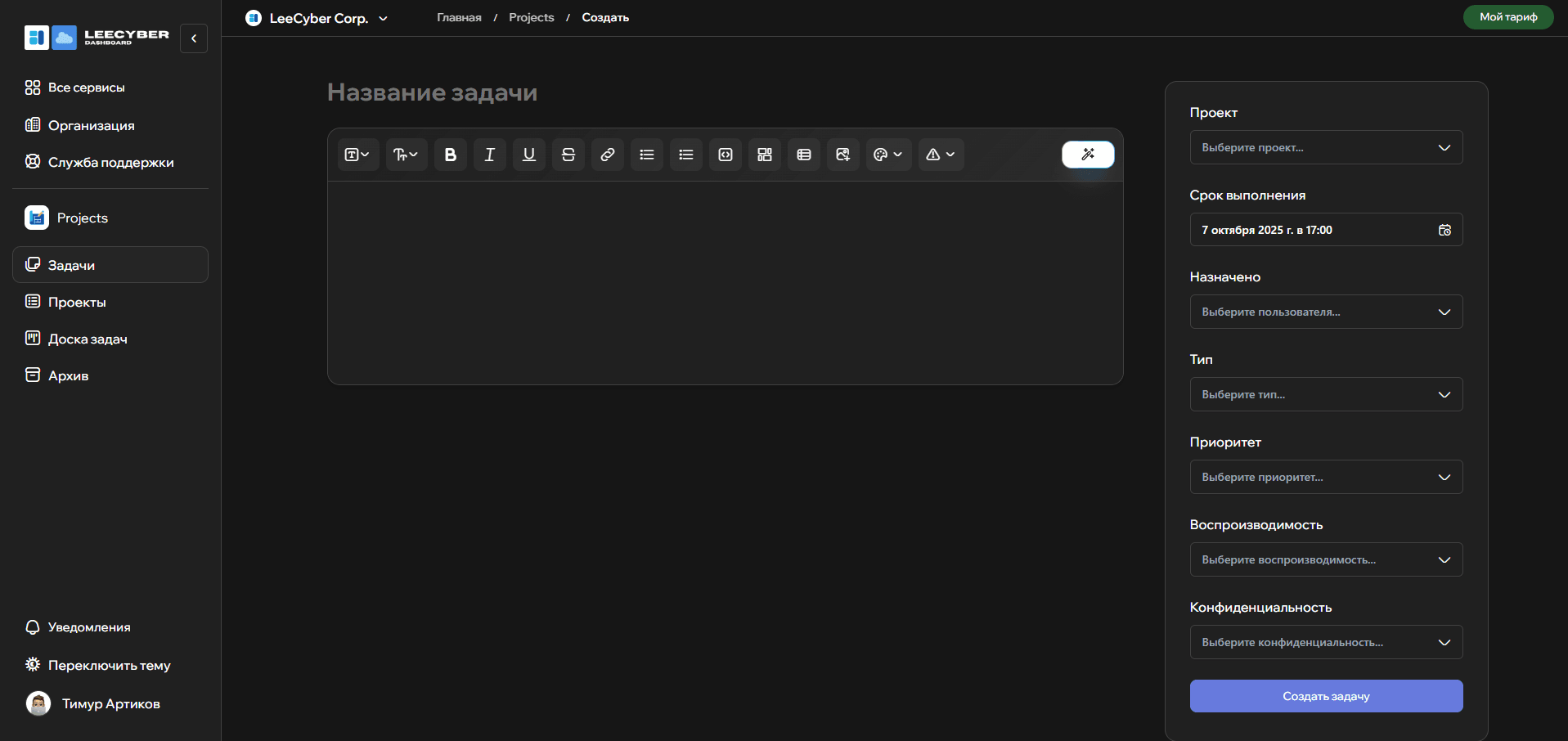Toggle bold formatting in the editor
The image size is (1568, 741).
point(450,155)
